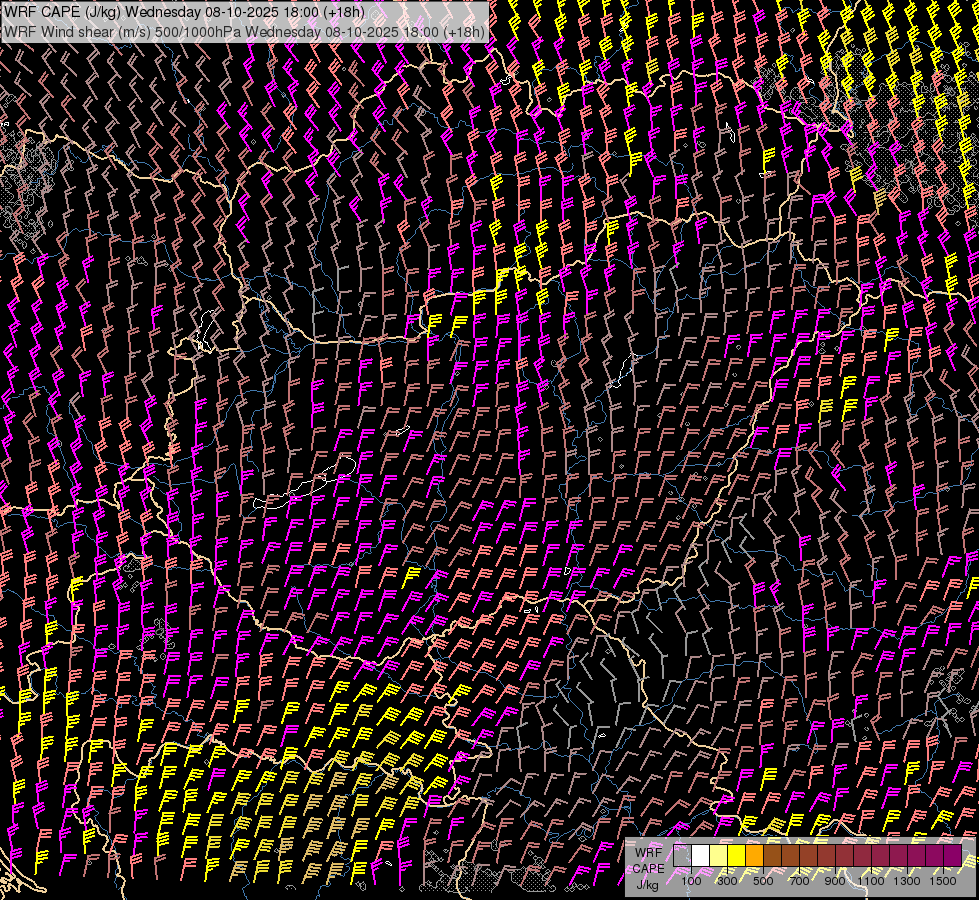The image size is (979, 900).
Task: Click the white swatch in the CAPE legend
Action: tap(700, 856)
